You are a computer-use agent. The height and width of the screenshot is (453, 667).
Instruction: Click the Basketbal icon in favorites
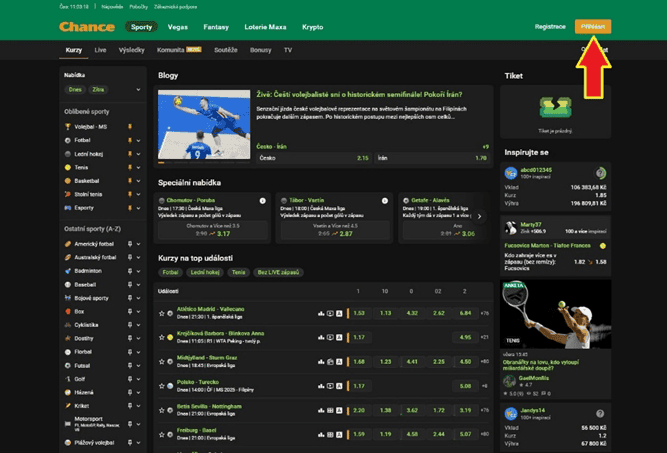coord(68,181)
